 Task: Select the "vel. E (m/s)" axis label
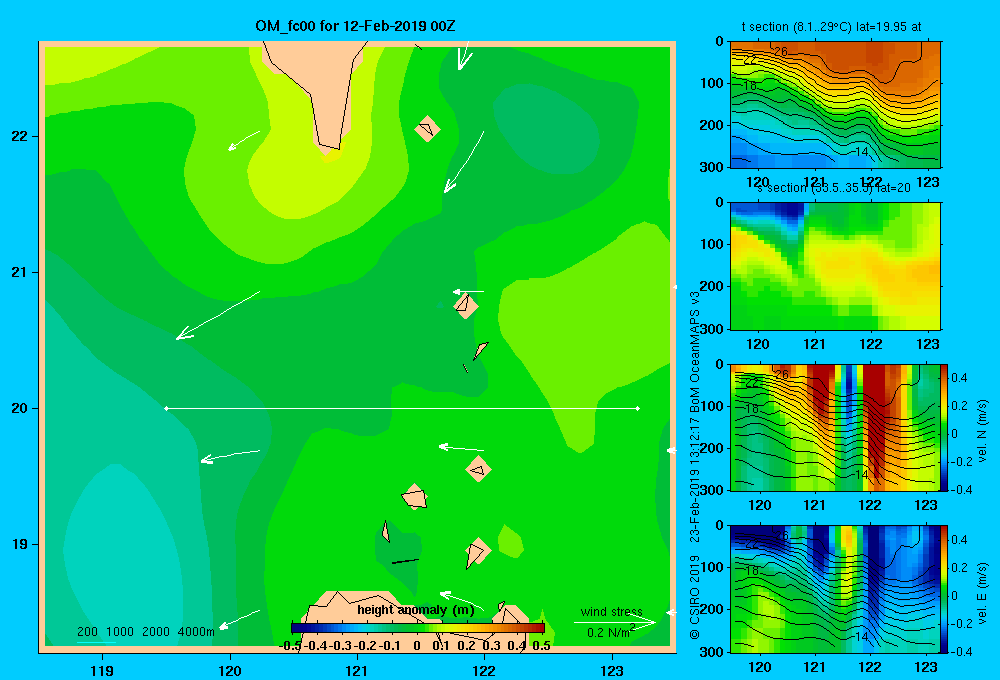click(982, 593)
